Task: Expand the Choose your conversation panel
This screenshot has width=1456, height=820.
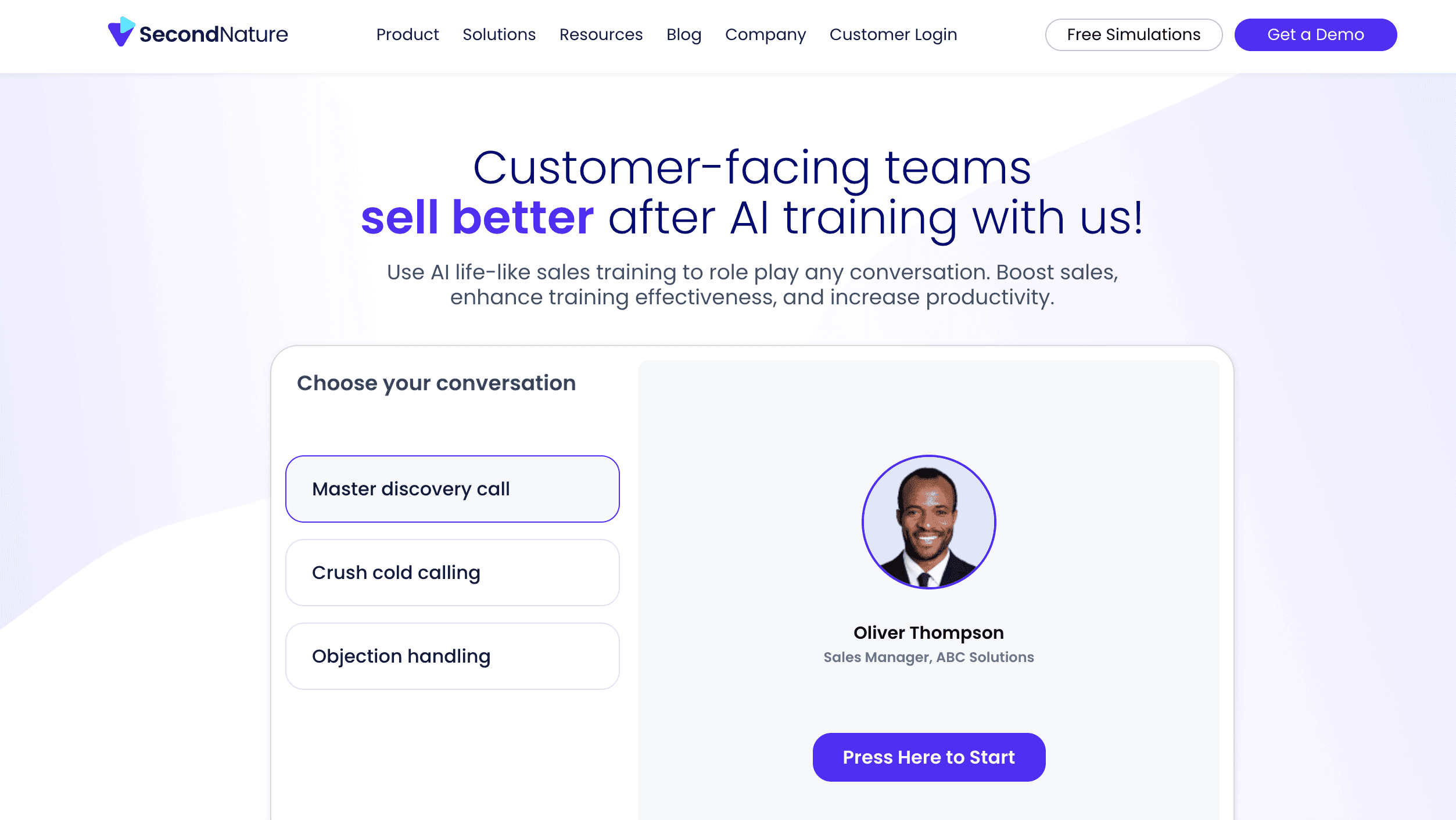Action: [436, 383]
